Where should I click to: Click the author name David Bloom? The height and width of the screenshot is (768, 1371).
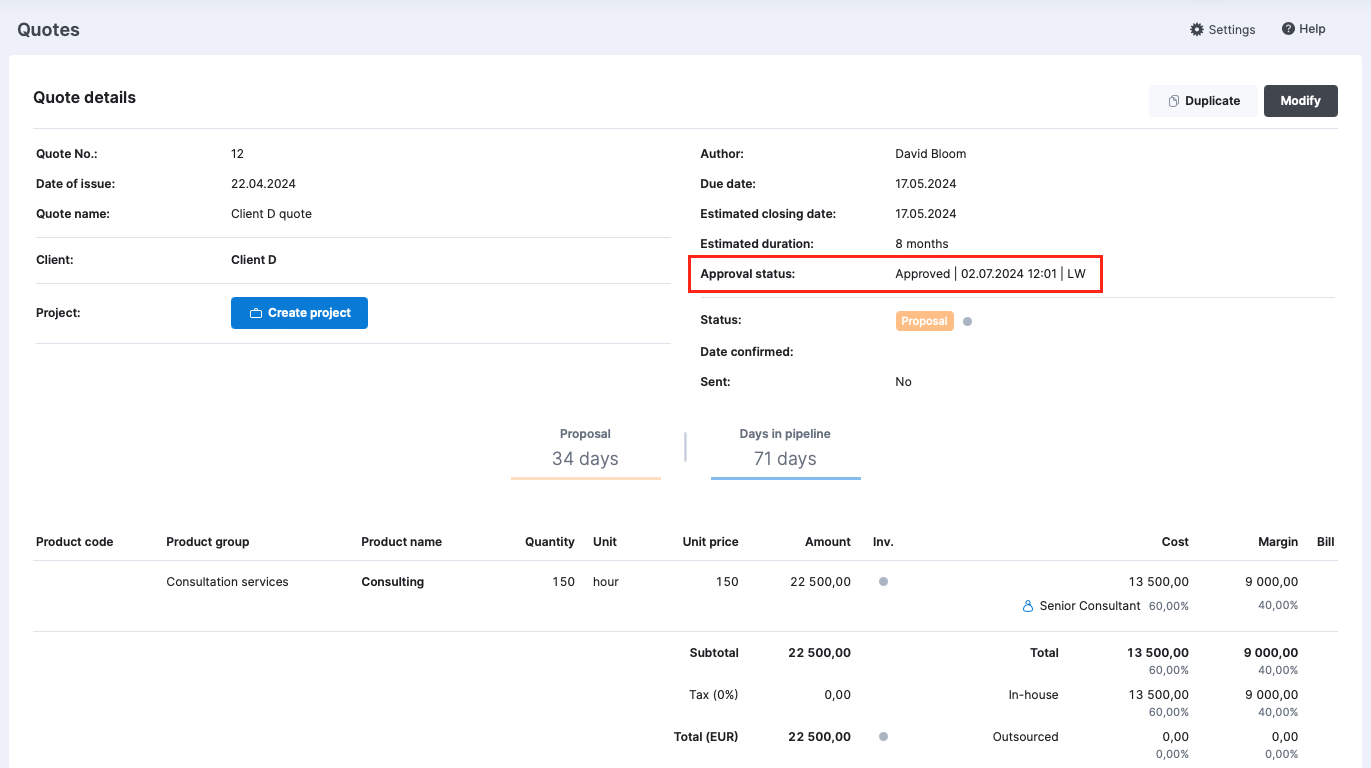(930, 154)
